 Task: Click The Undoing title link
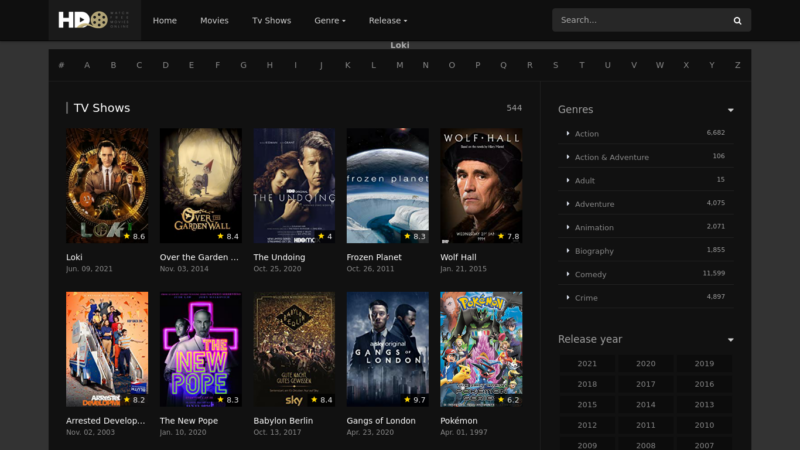click(x=279, y=257)
